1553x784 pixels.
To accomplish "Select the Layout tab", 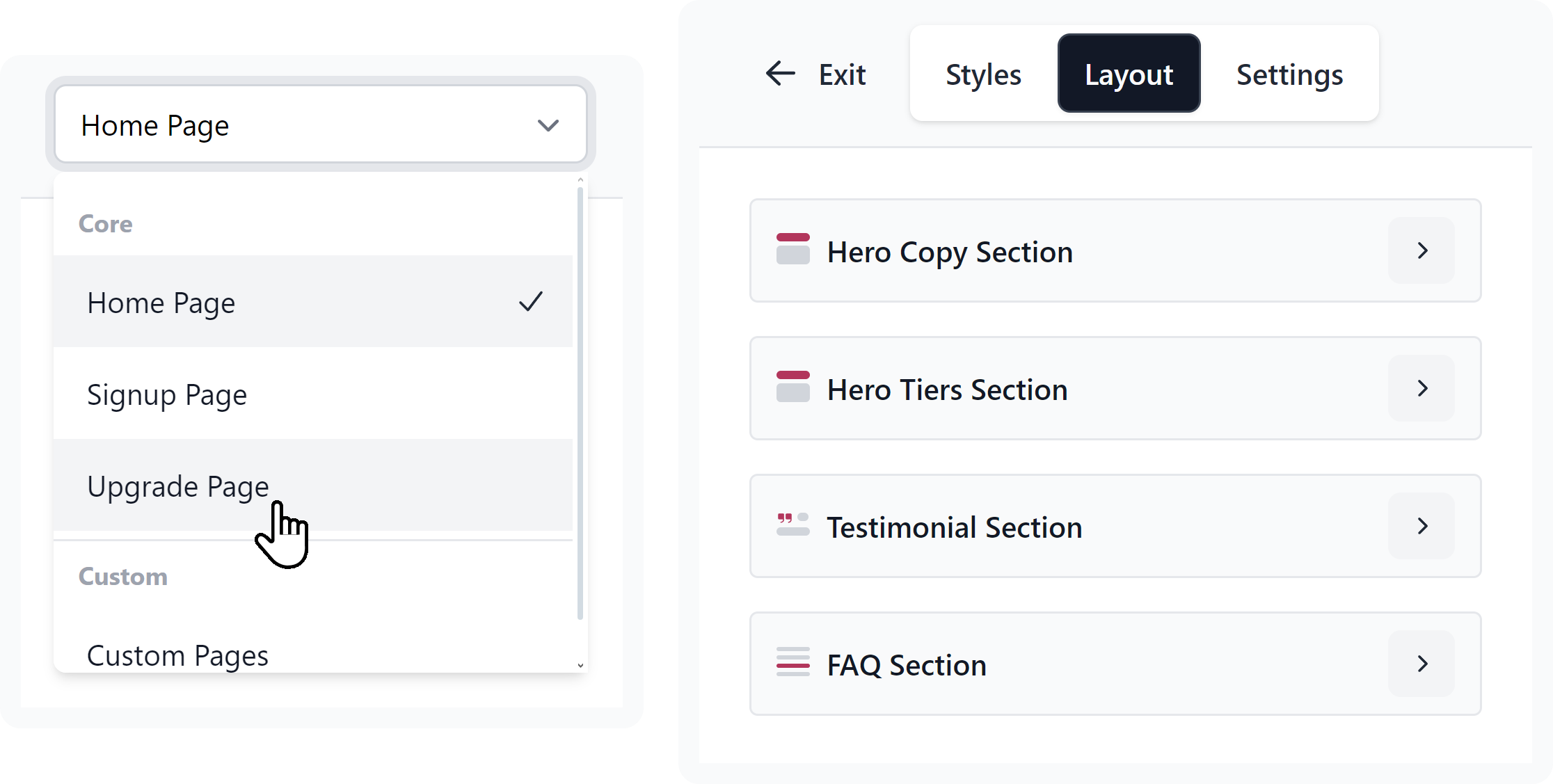I will (x=1129, y=74).
